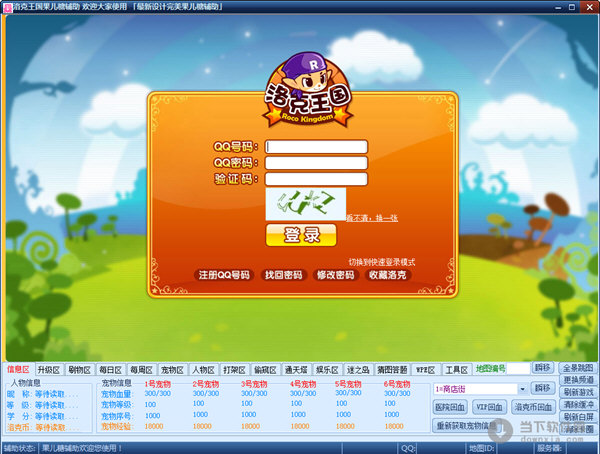
Task: Click the 注册QQ号码 button
Action: point(224,275)
